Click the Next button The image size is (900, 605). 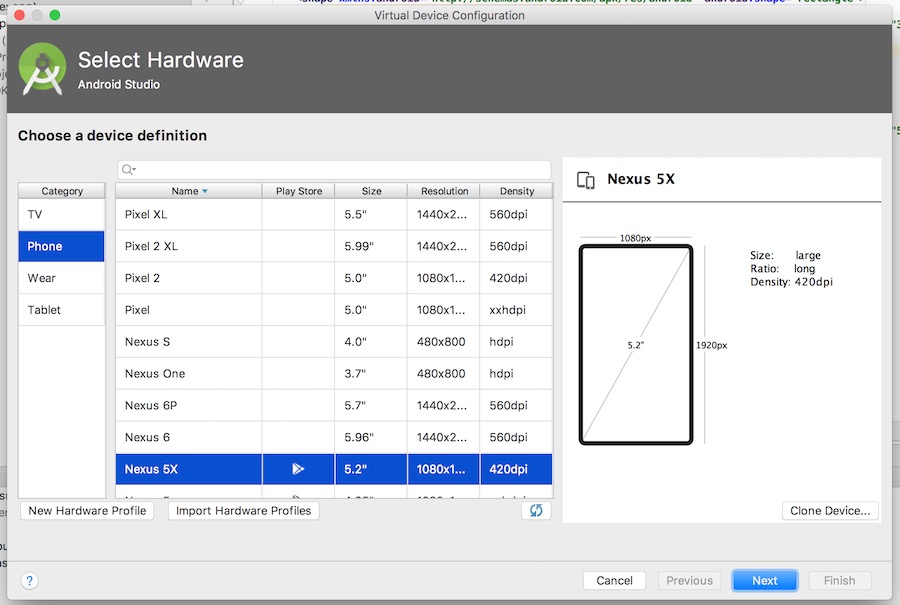click(765, 581)
